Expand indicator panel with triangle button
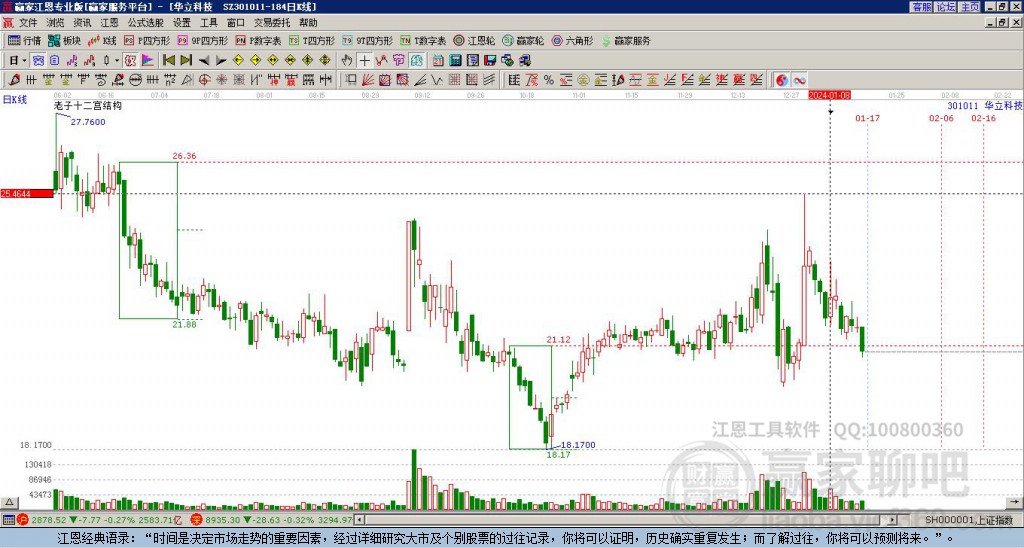 (9, 502)
